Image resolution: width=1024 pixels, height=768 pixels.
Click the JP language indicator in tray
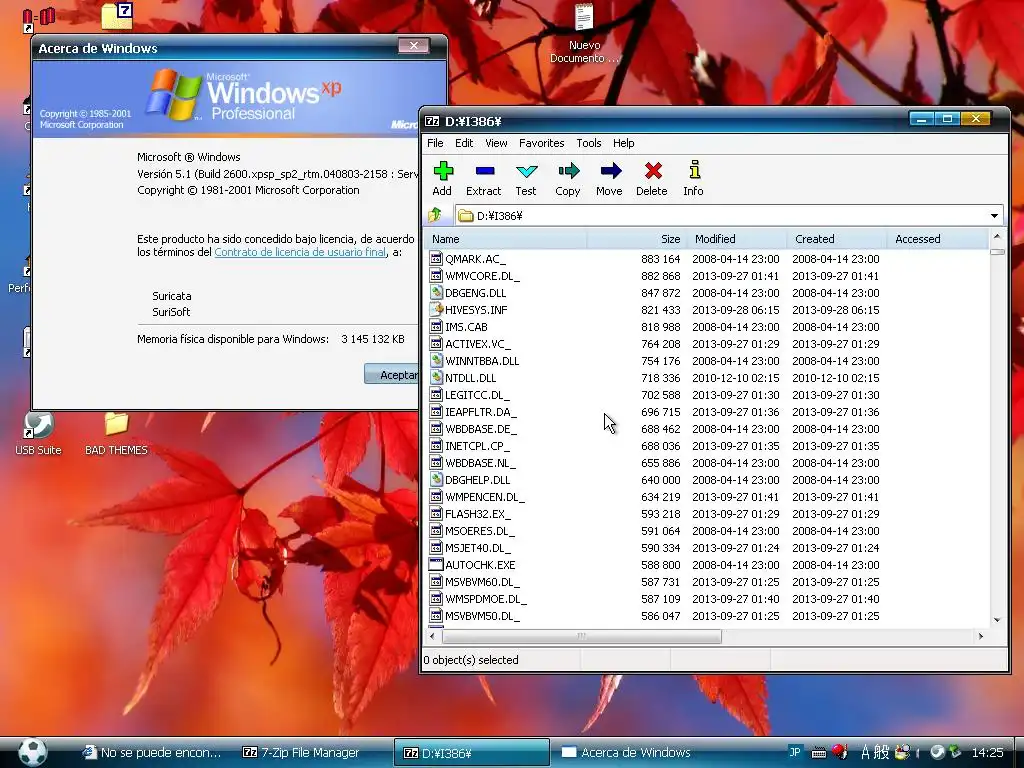pos(795,752)
